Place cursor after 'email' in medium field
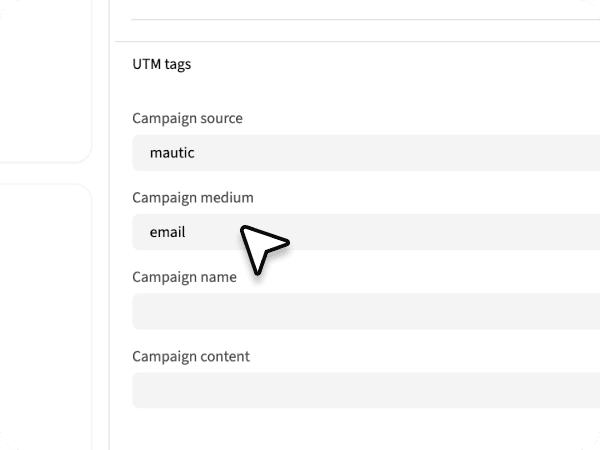 [188, 232]
